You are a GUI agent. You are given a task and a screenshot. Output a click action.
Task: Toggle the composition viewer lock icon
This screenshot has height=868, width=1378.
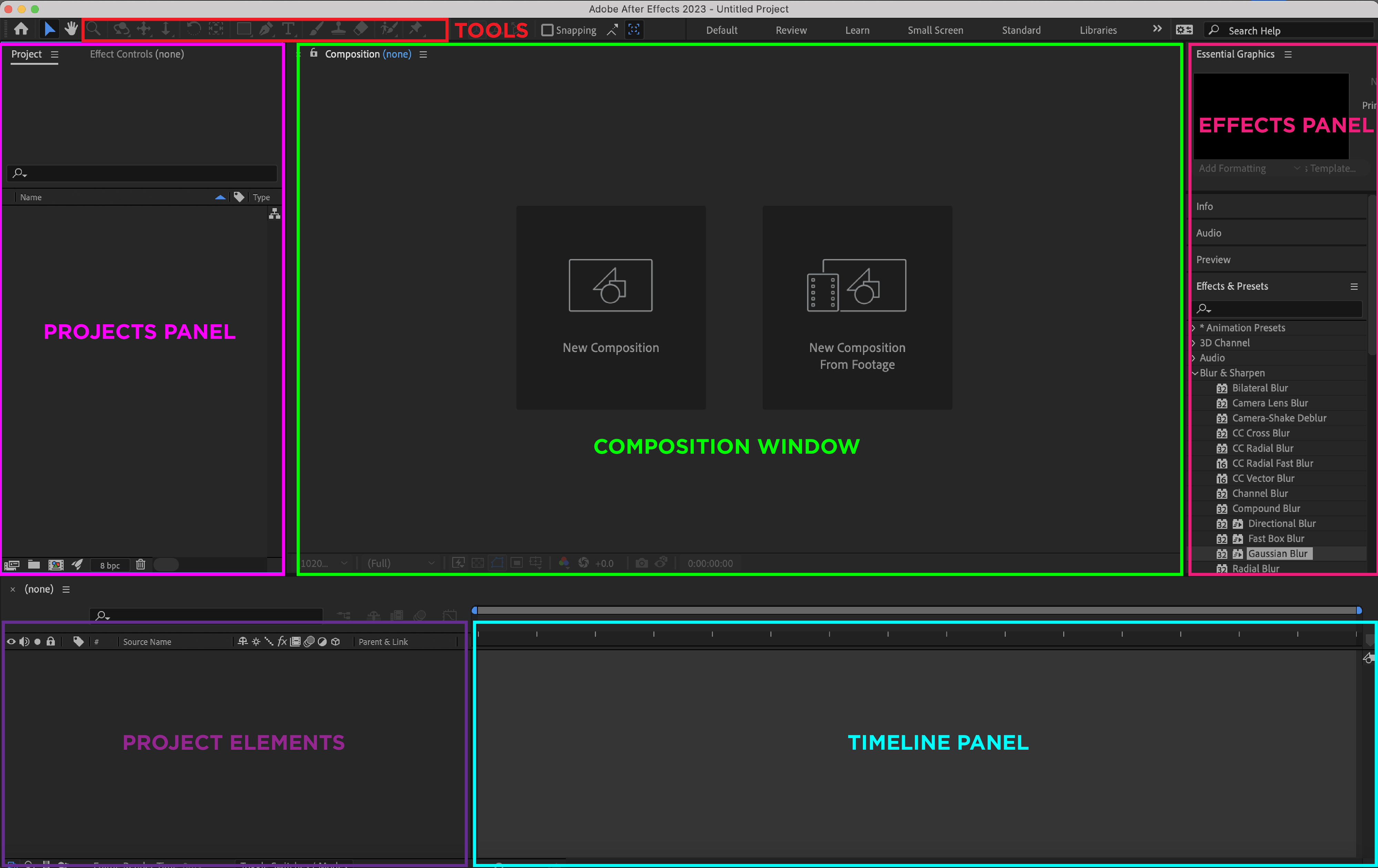point(313,53)
